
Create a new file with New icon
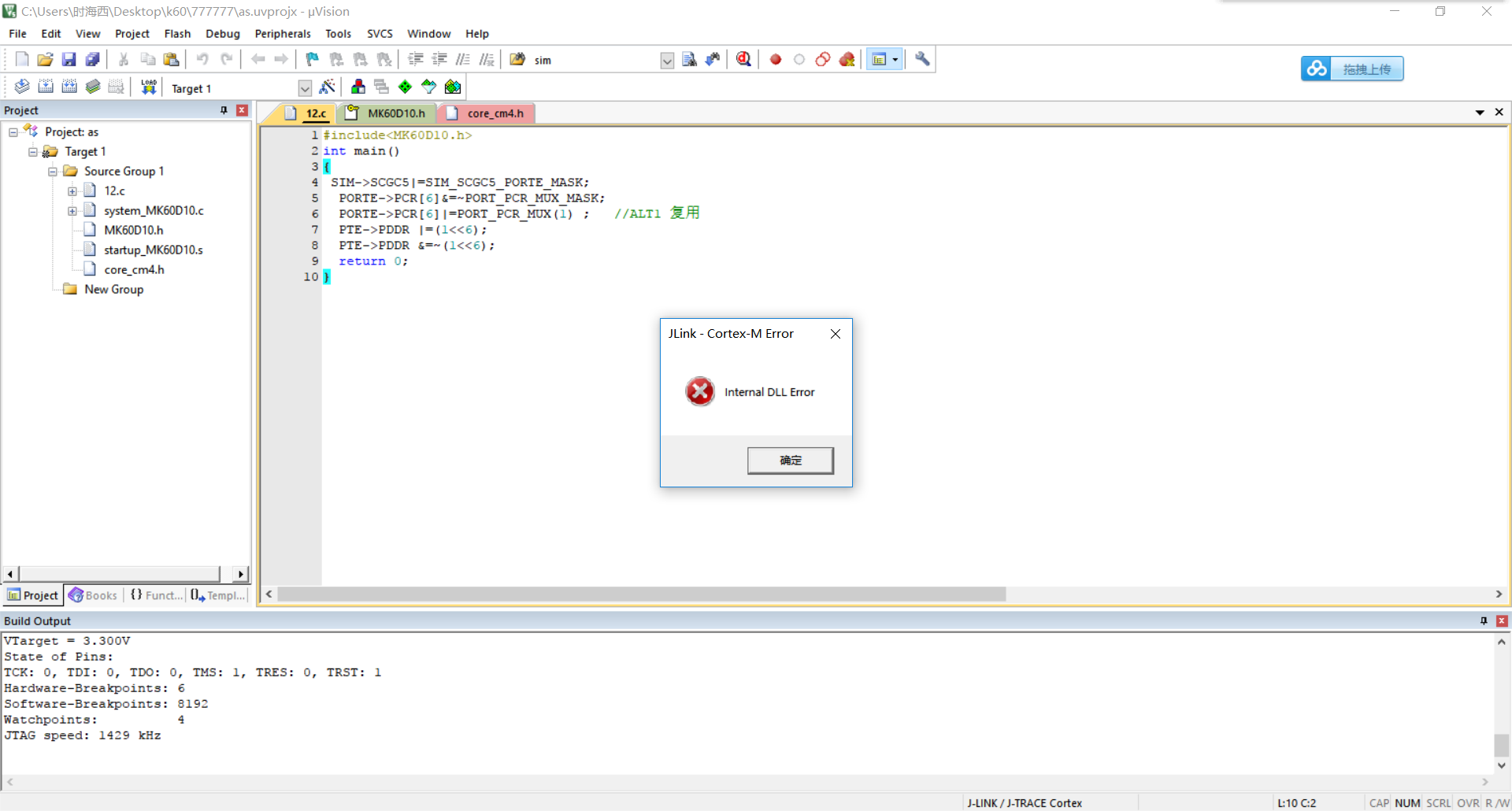tap(22, 59)
